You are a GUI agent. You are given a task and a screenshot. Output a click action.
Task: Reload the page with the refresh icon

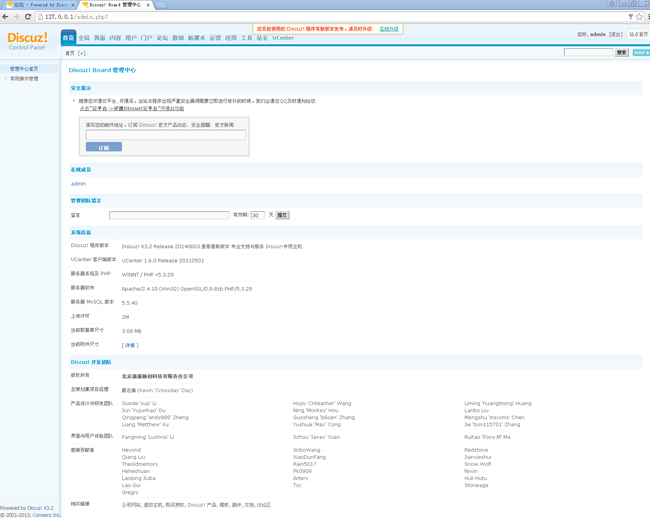pyautogui.click(x=28, y=17)
